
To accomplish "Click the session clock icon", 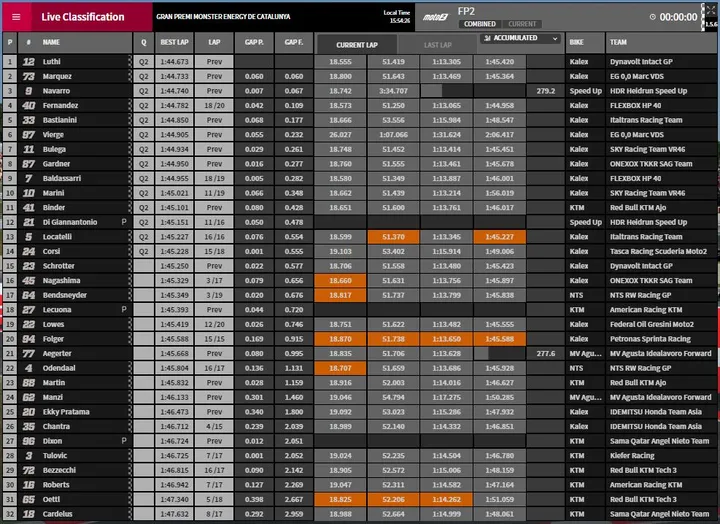I will [652, 17].
